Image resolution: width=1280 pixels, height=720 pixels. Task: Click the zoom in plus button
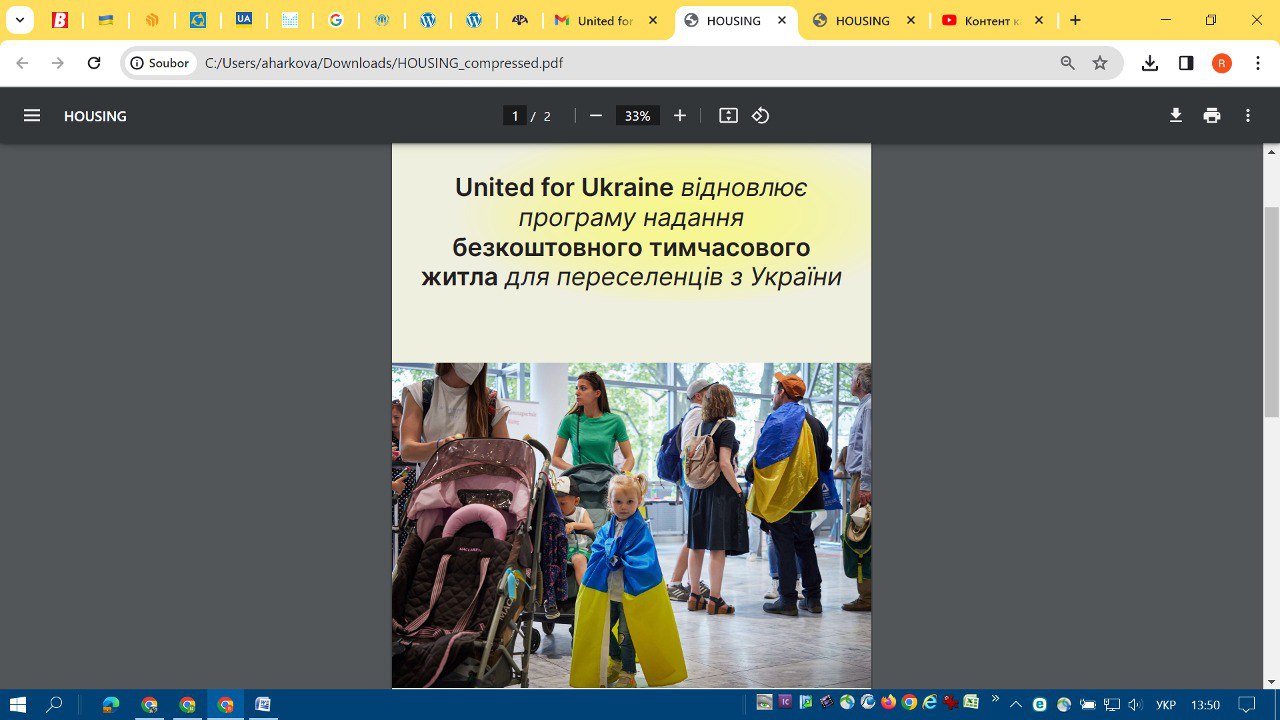(680, 116)
